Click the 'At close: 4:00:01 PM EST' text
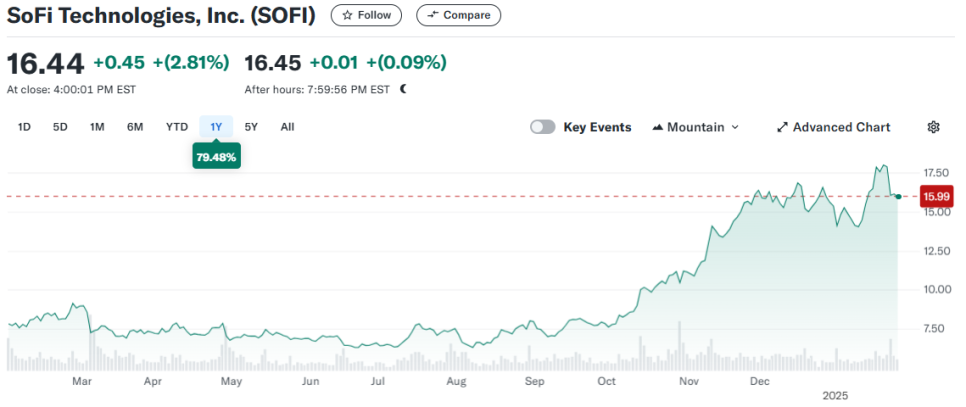Viewport: 966px width, 407px height. pos(71,90)
